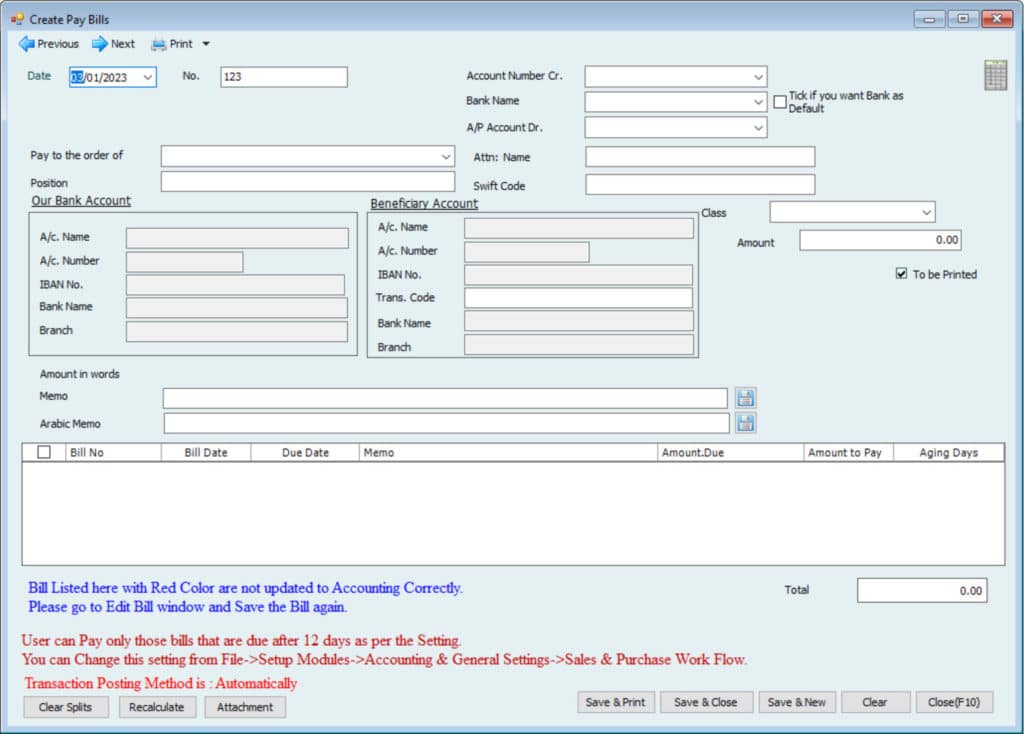Viewport: 1024px width, 734px height.
Task: Click the Memo text field
Action: (x=445, y=398)
